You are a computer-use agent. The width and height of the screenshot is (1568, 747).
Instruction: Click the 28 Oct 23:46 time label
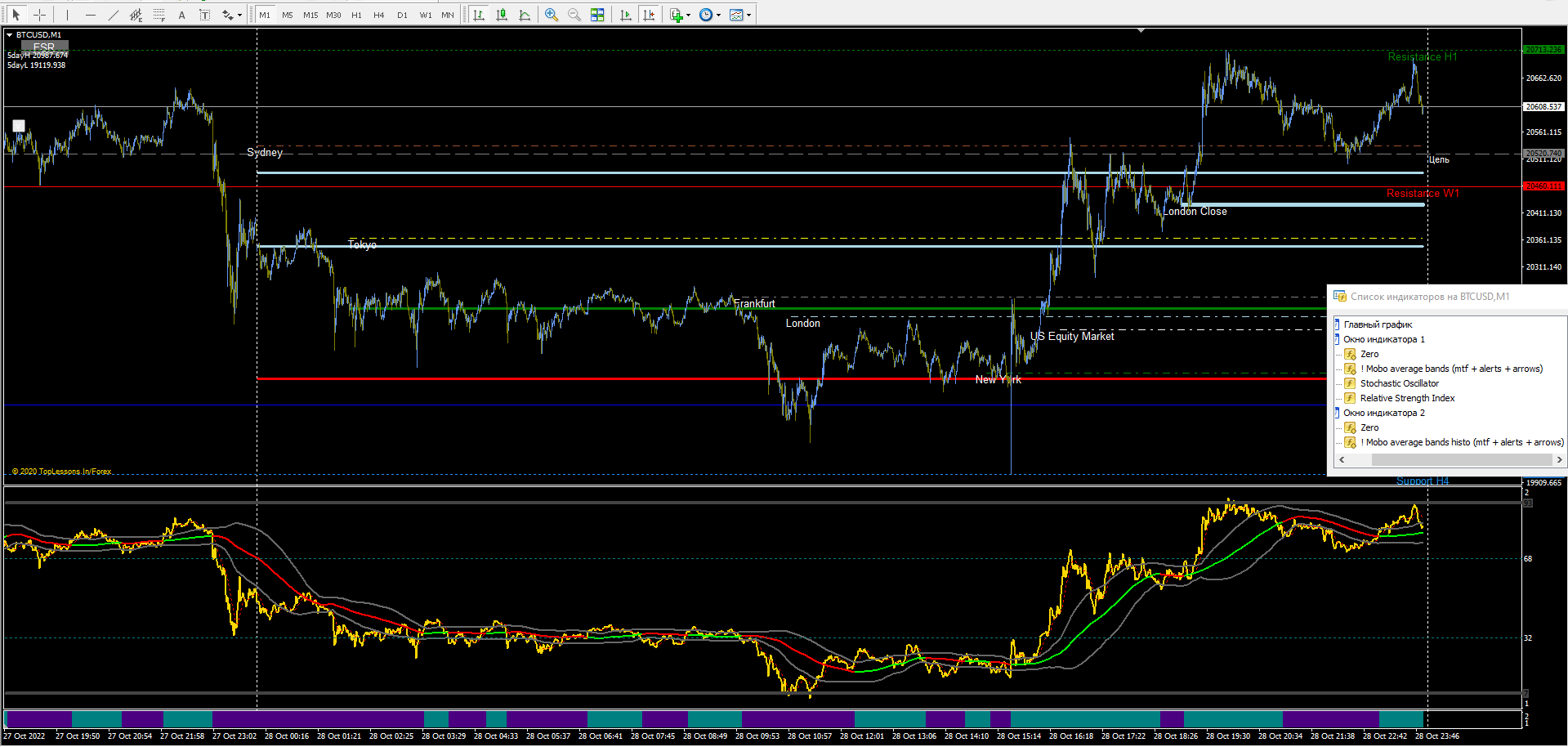1437,736
